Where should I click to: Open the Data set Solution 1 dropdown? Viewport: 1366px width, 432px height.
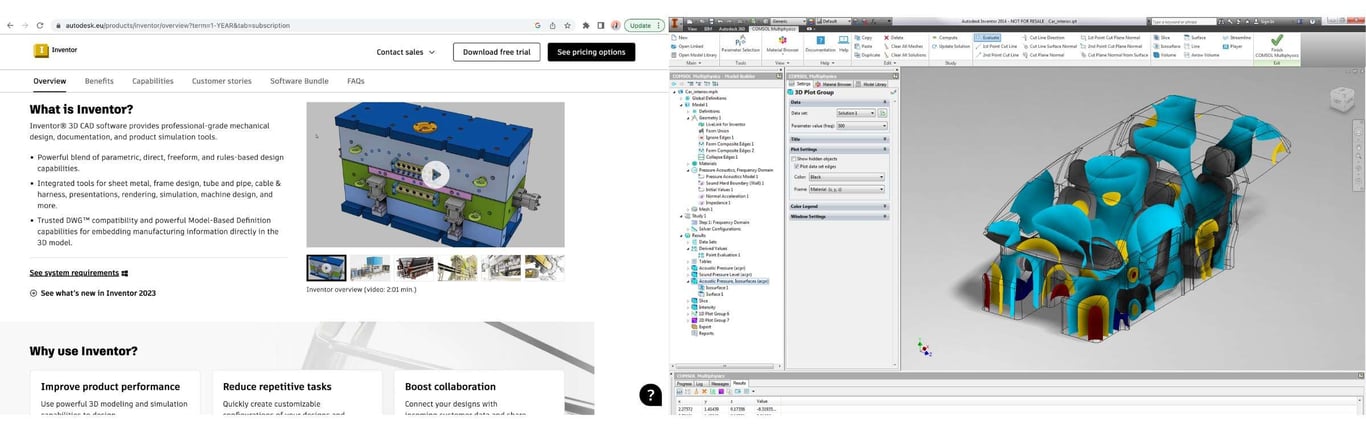(857, 113)
